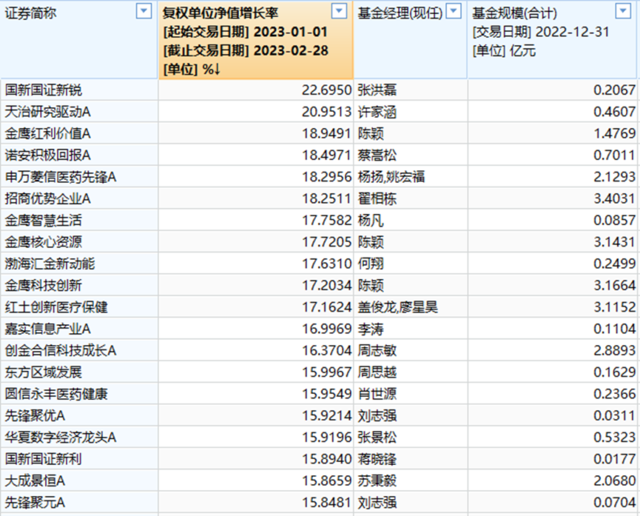Click fund manager 翟相栋
The height and width of the screenshot is (516, 640).
[377, 198]
